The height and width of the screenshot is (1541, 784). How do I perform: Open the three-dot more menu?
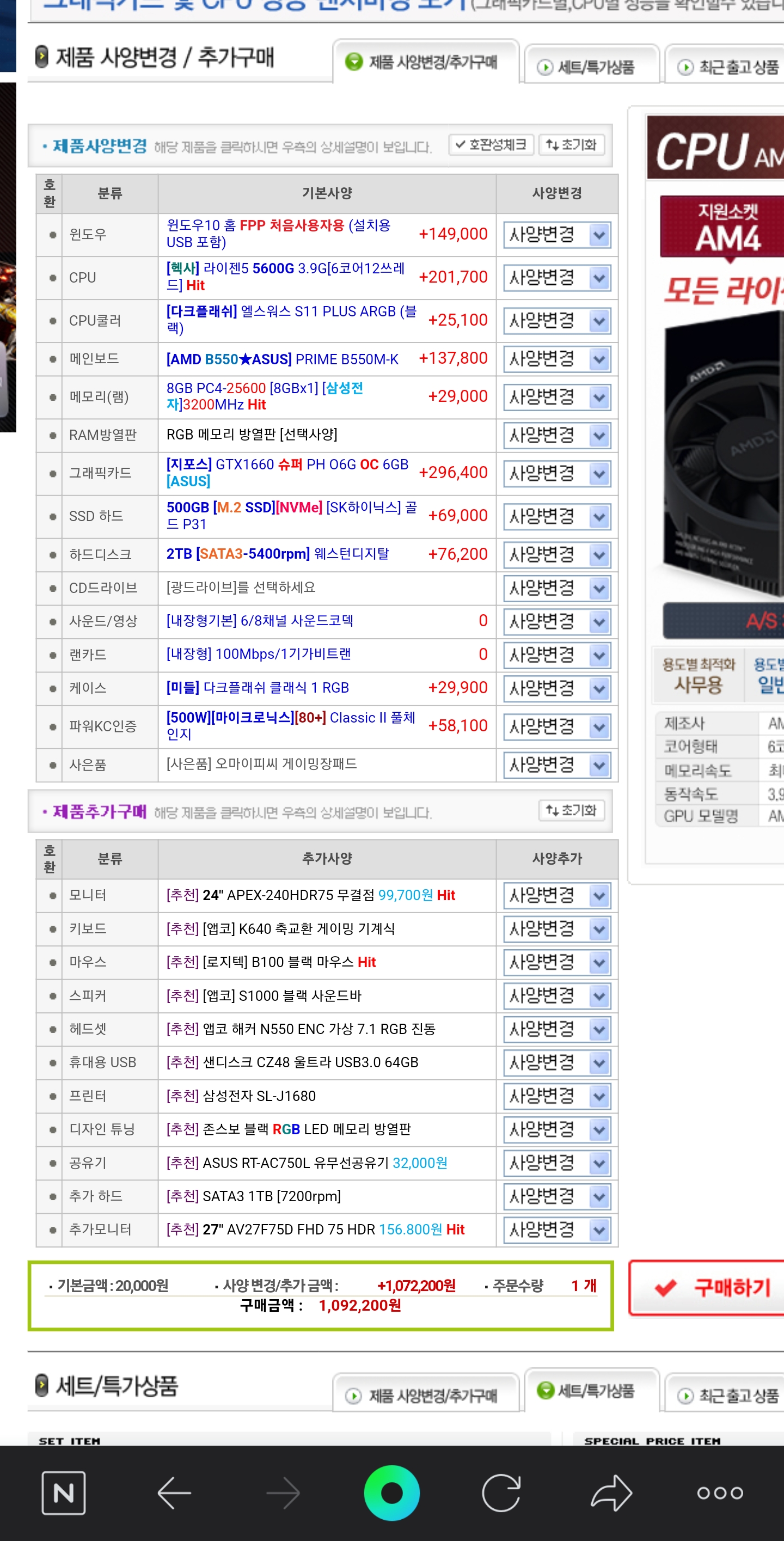coord(720,1493)
